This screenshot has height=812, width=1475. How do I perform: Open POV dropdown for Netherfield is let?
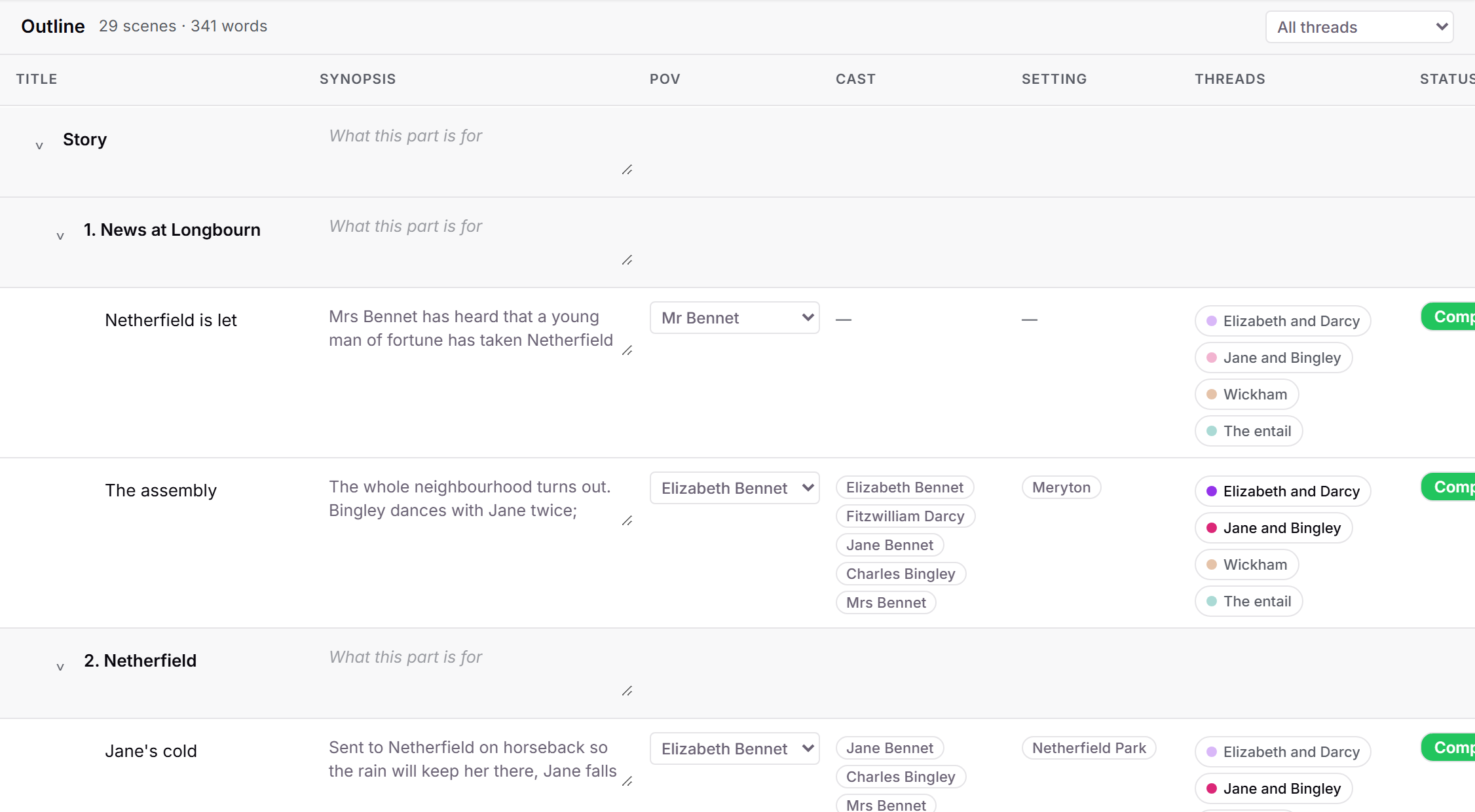(x=734, y=318)
